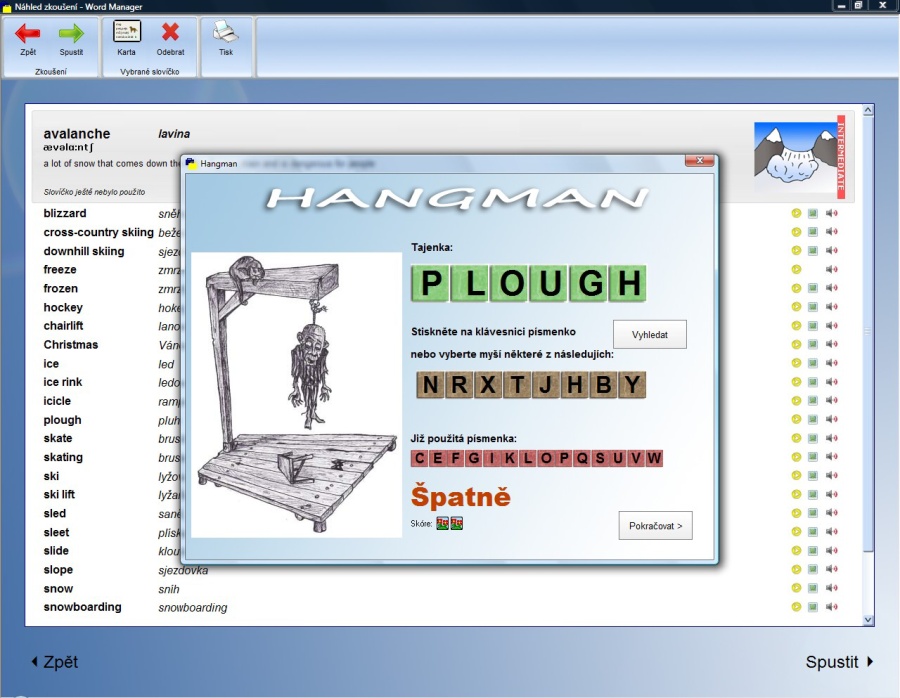Click yellow play icon in the snowboarding row
Screen dimensions: 900x698
(796, 607)
